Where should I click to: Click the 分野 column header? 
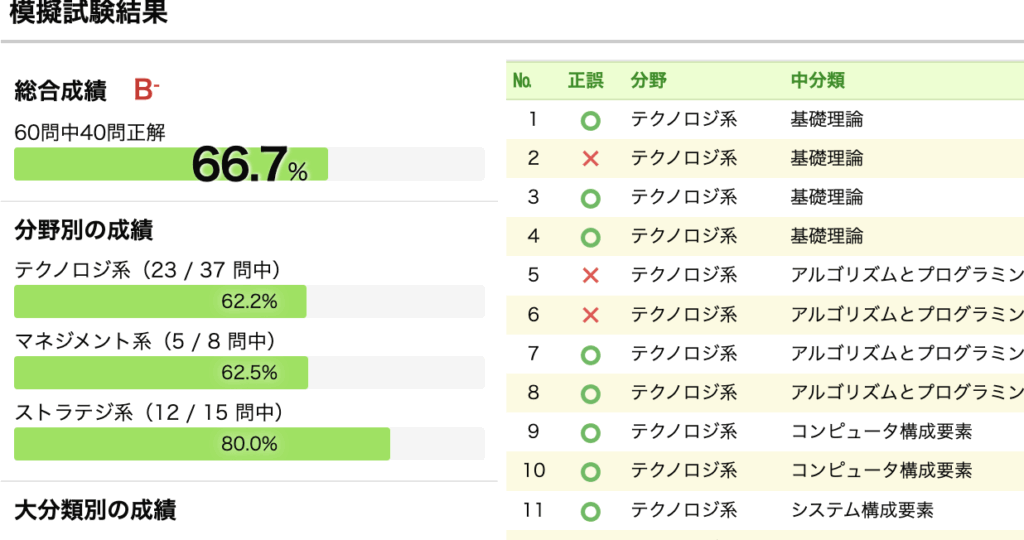(649, 81)
